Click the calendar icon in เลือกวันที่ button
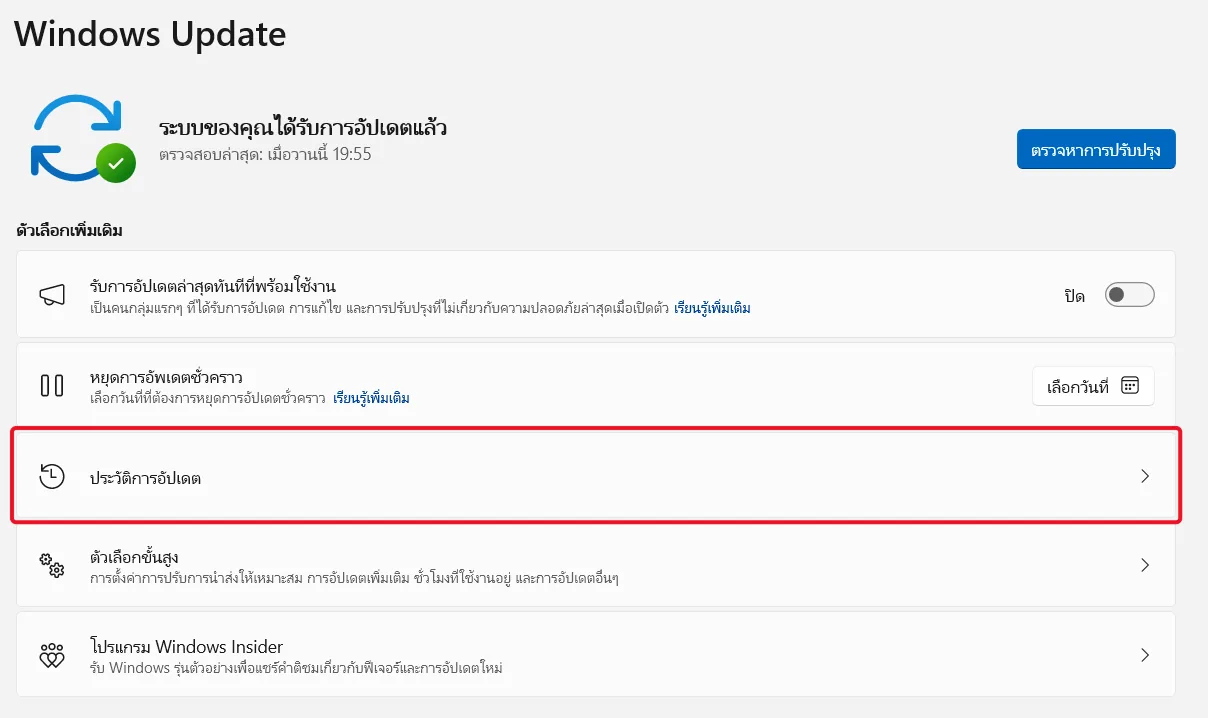The width and height of the screenshot is (1208, 718). tap(1130, 386)
